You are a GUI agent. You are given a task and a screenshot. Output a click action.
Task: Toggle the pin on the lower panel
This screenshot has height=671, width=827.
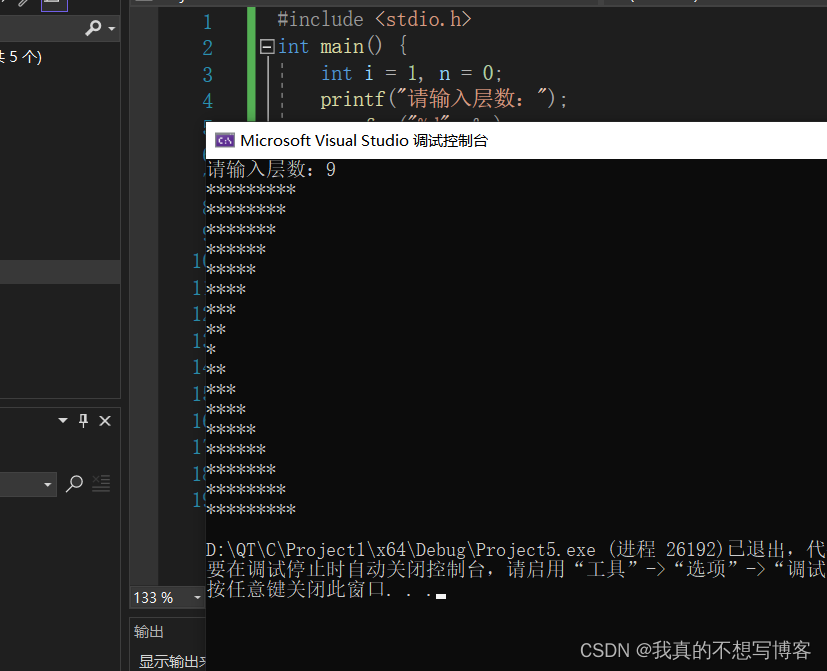pos(83,420)
